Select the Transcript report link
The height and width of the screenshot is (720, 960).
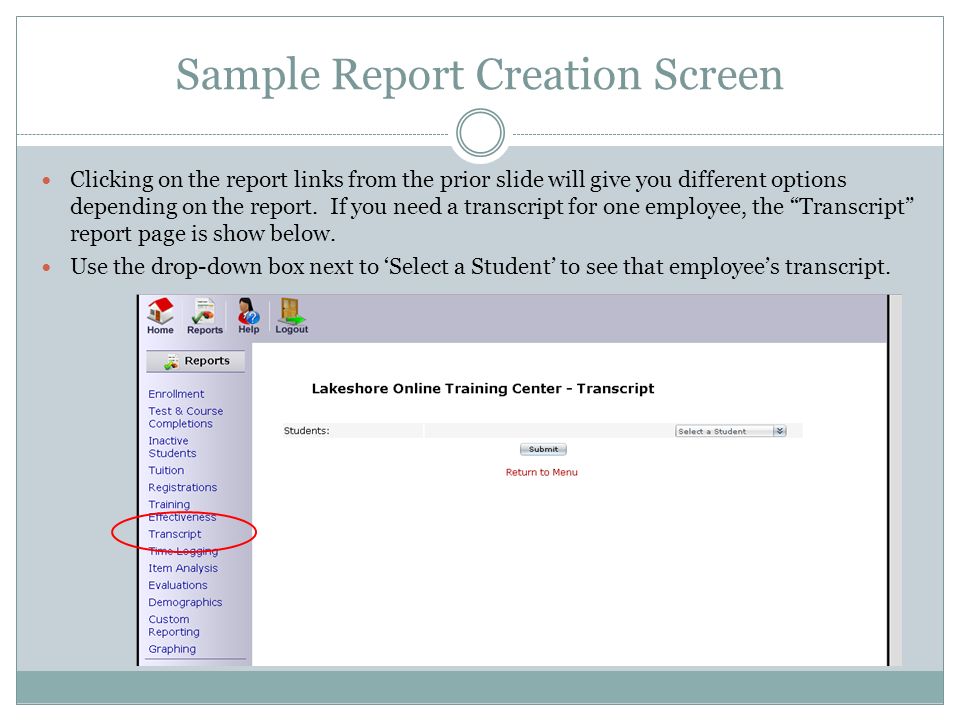tap(174, 534)
